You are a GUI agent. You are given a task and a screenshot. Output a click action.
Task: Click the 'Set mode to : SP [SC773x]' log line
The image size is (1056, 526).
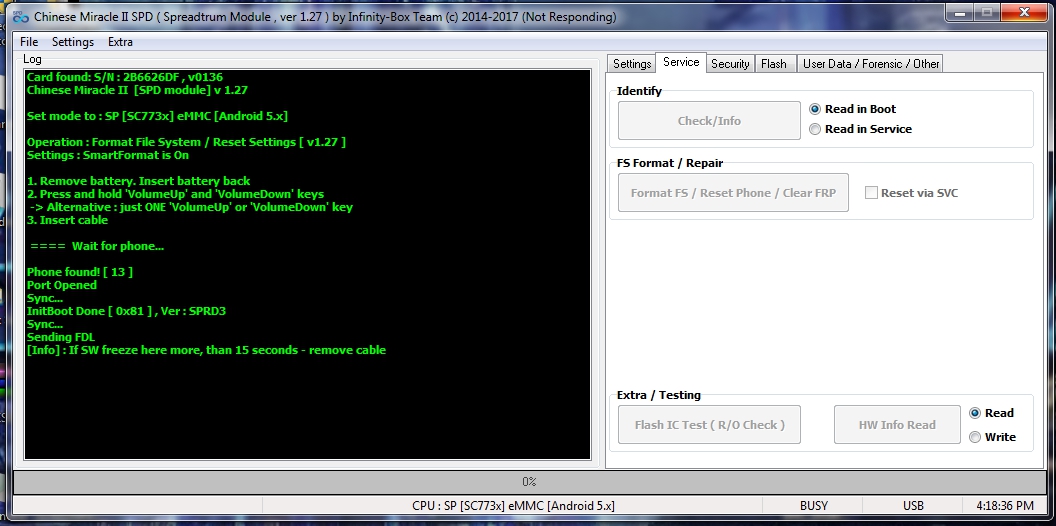[157, 116]
